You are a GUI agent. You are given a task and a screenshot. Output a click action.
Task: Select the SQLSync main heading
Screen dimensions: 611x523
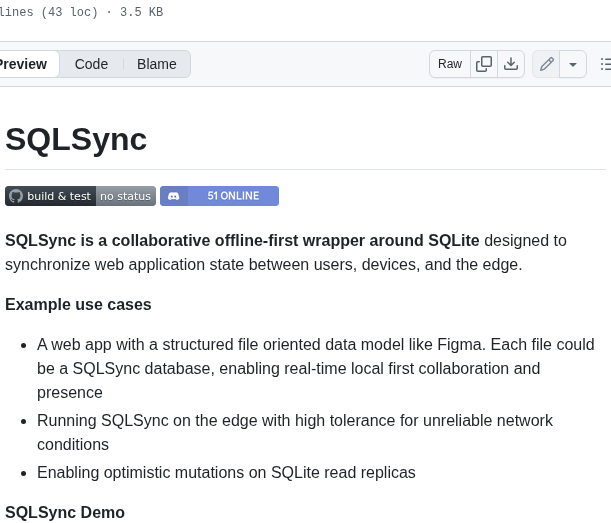(x=76, y=140)
